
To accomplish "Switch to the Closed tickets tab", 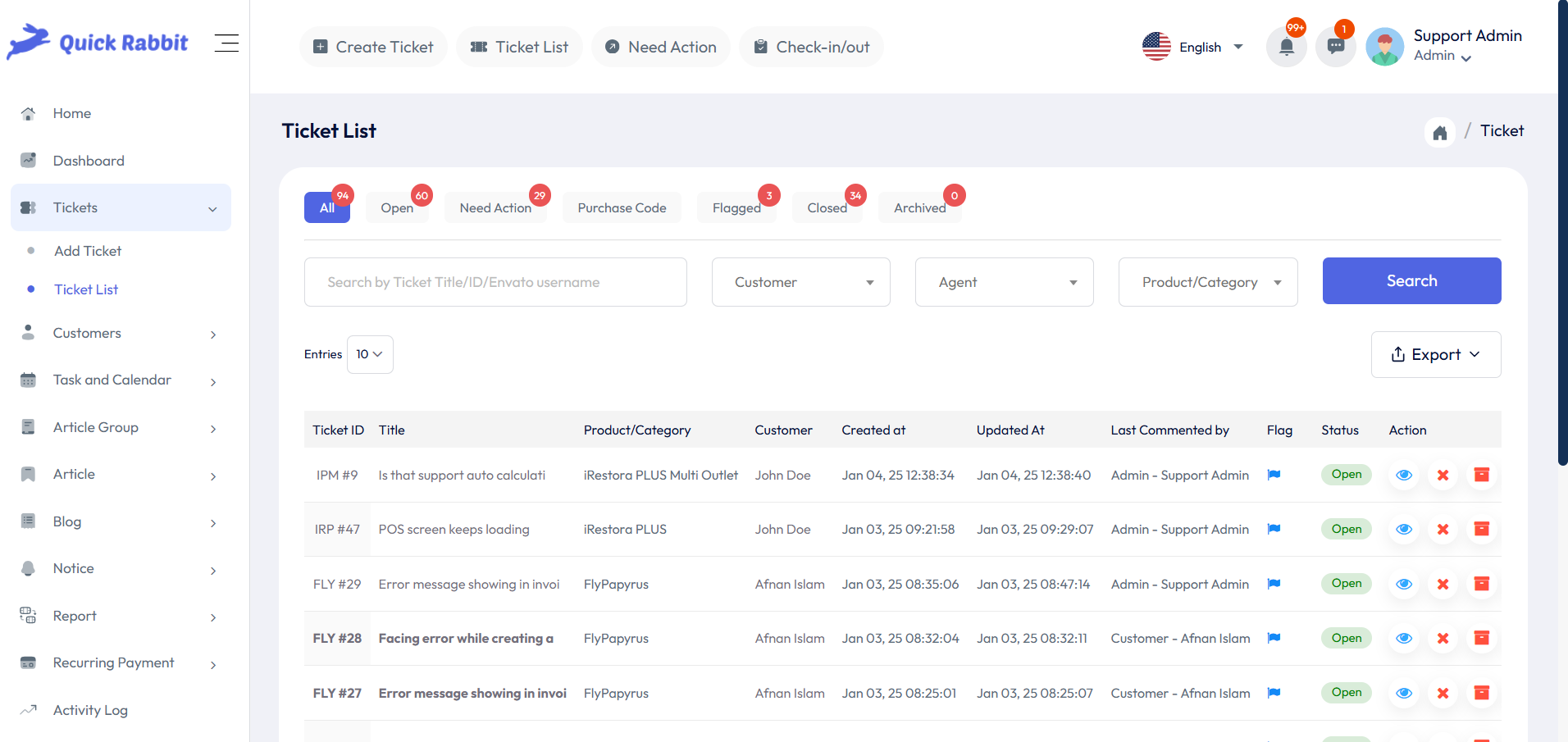I will (827, 207).
